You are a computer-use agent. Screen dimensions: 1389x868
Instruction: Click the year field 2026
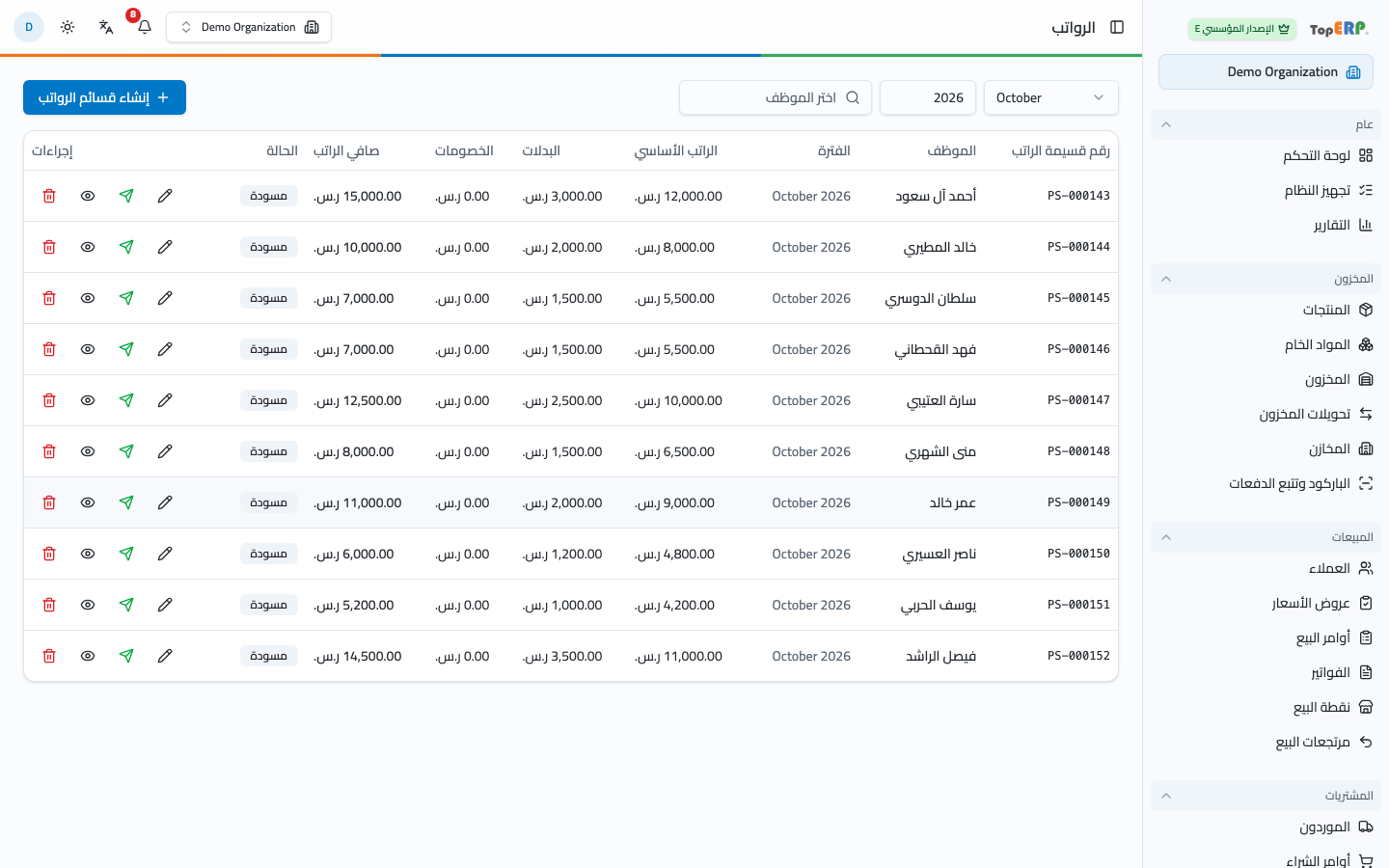928,97
